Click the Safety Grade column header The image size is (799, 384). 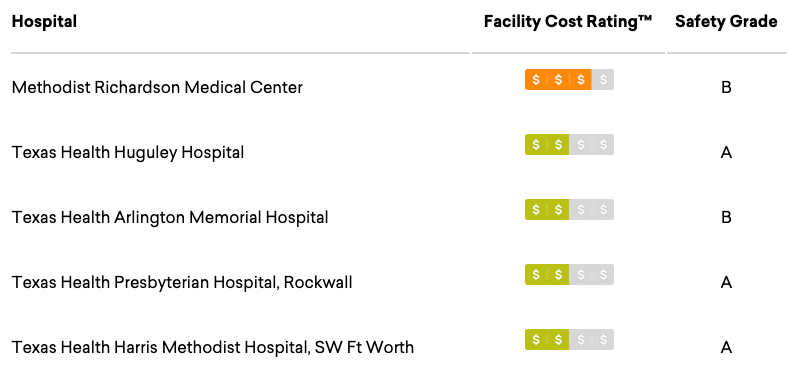click(726, 22)
